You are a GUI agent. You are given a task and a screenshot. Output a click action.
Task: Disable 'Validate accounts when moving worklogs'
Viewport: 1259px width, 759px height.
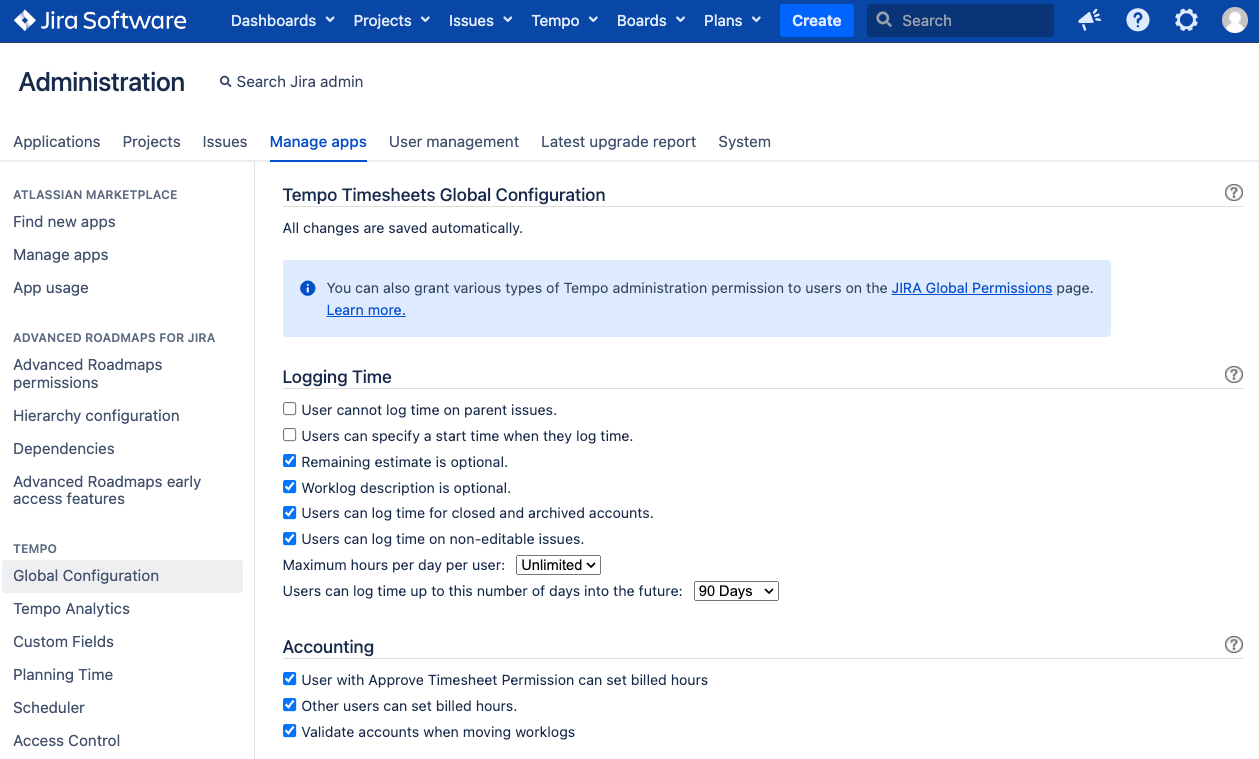tap(290, 731)
